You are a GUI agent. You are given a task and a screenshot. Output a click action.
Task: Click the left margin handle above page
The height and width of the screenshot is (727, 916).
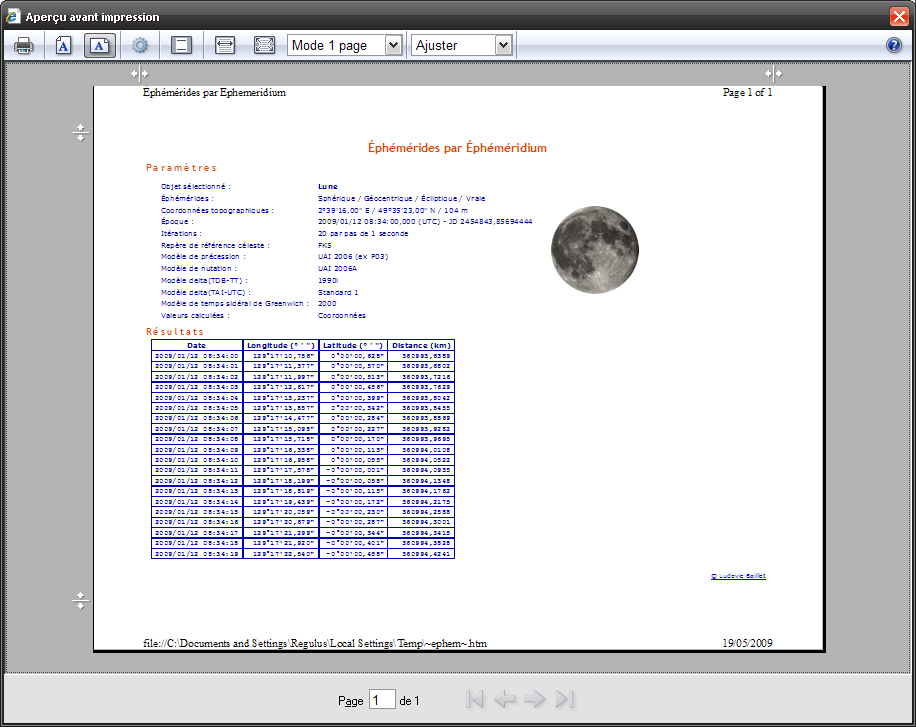coord(139,74)
